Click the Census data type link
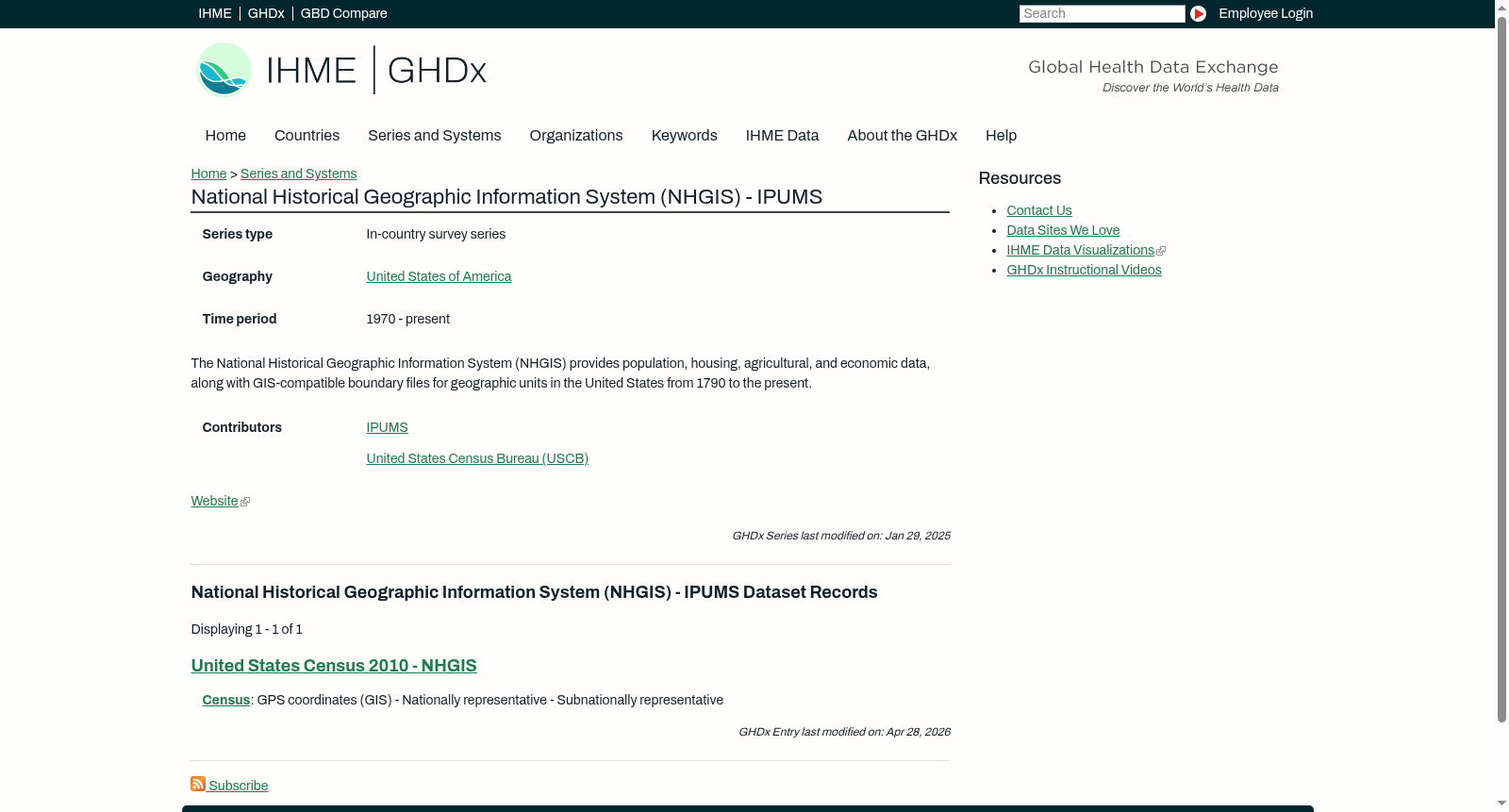 [x=225, y=700]
